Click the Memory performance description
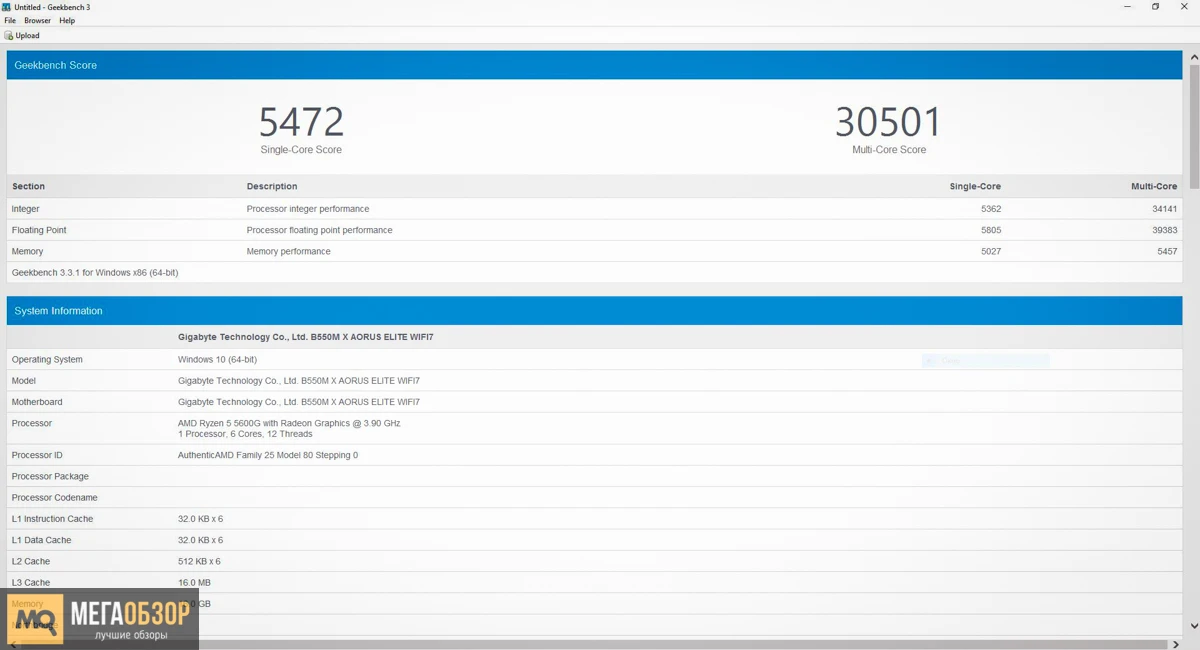 [x=288, y=251]
